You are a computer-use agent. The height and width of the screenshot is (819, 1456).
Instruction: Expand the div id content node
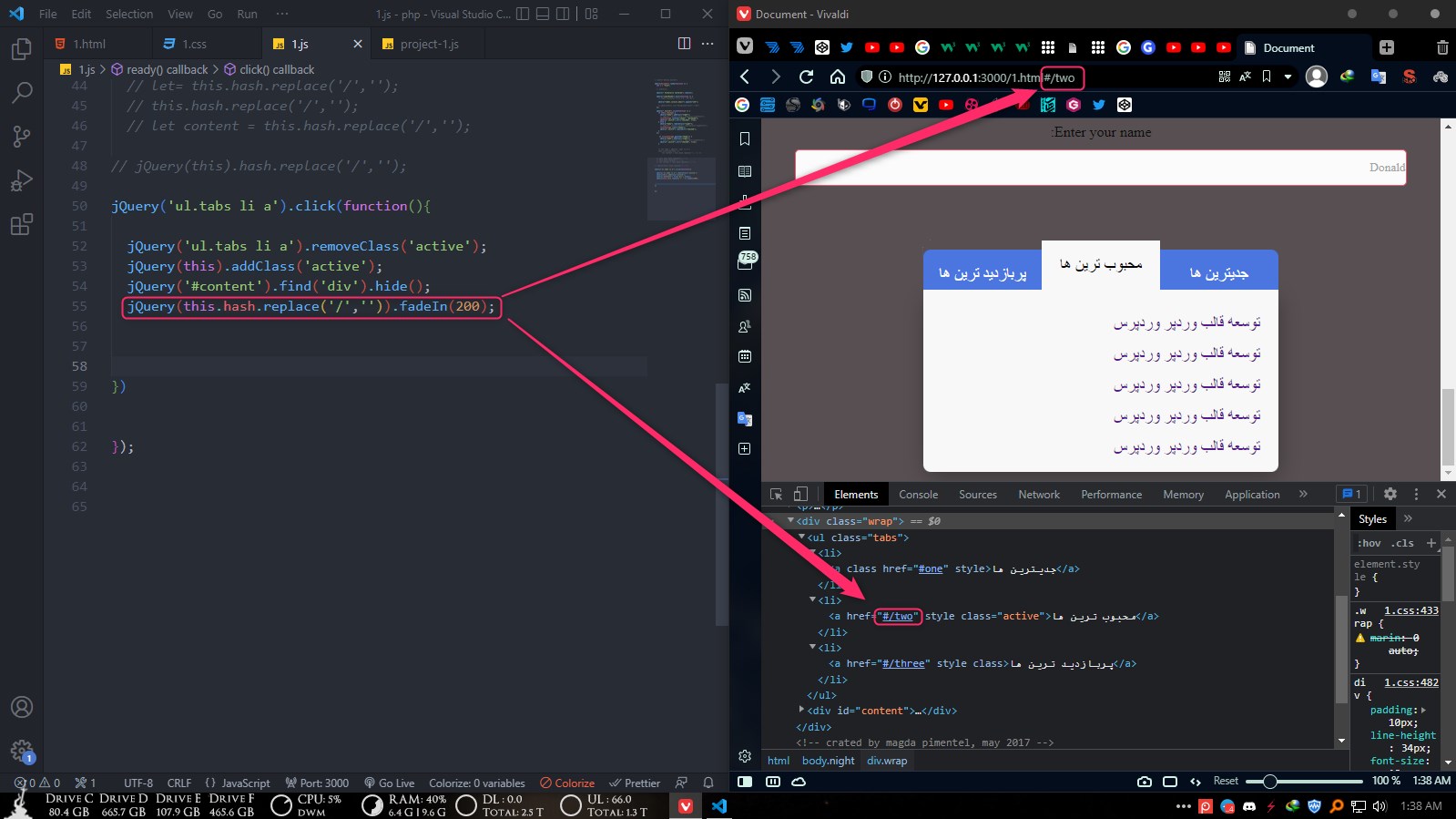[801, 711]
